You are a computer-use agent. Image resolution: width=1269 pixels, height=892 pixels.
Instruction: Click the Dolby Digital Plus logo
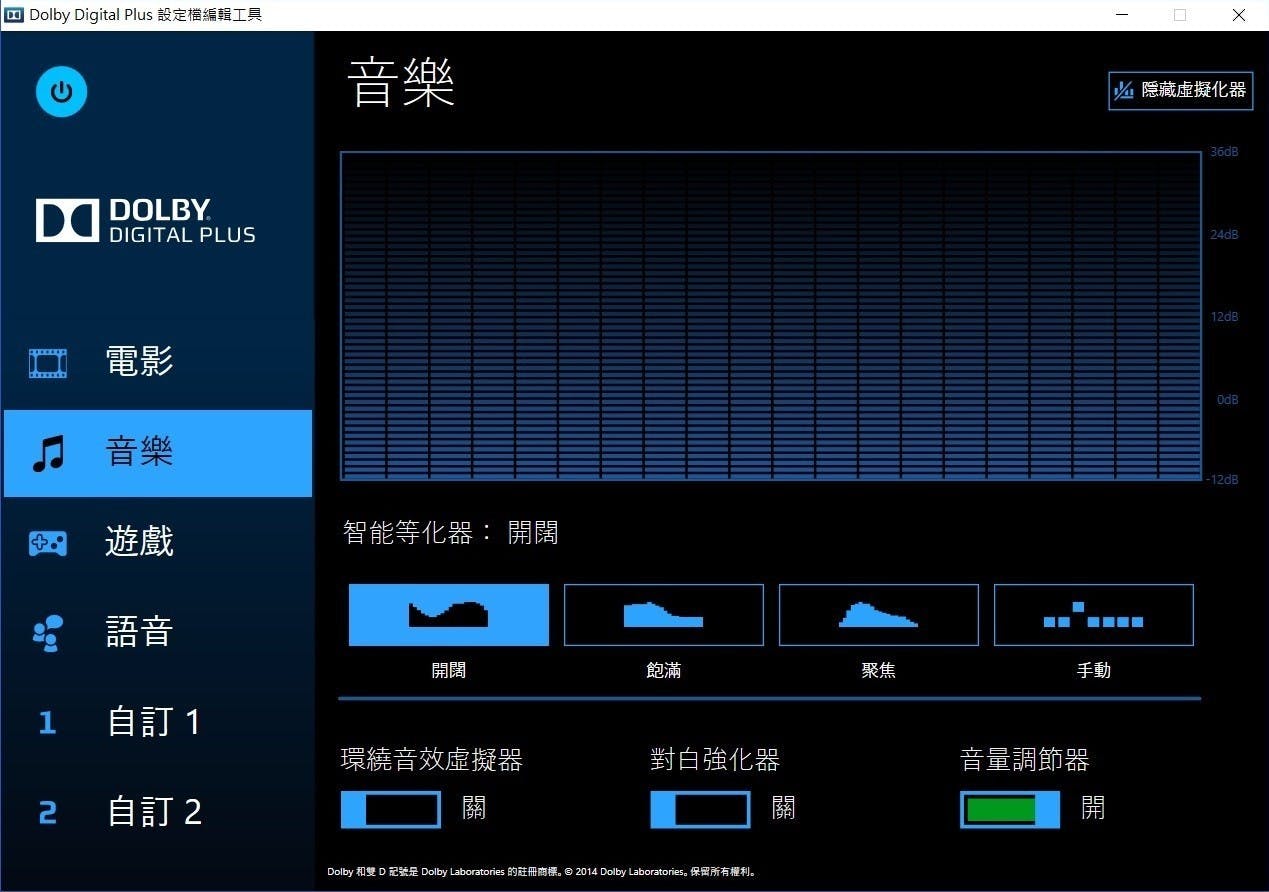(x=146, y=220)
